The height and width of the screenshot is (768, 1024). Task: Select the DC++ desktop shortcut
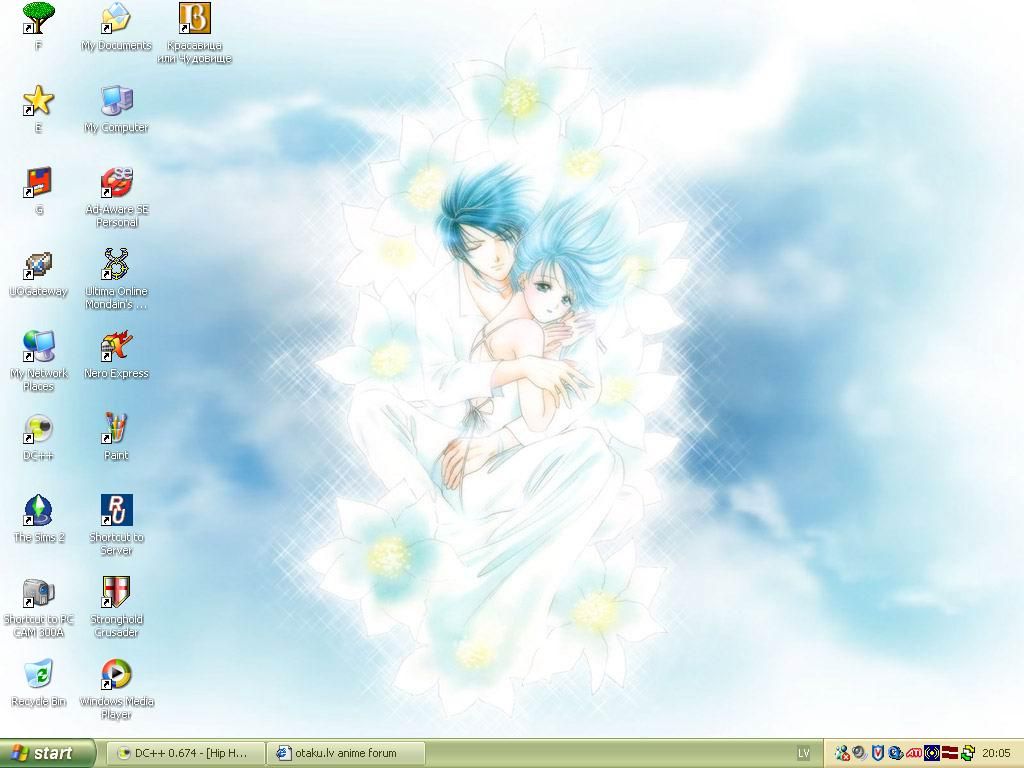(x=39, y=428)
